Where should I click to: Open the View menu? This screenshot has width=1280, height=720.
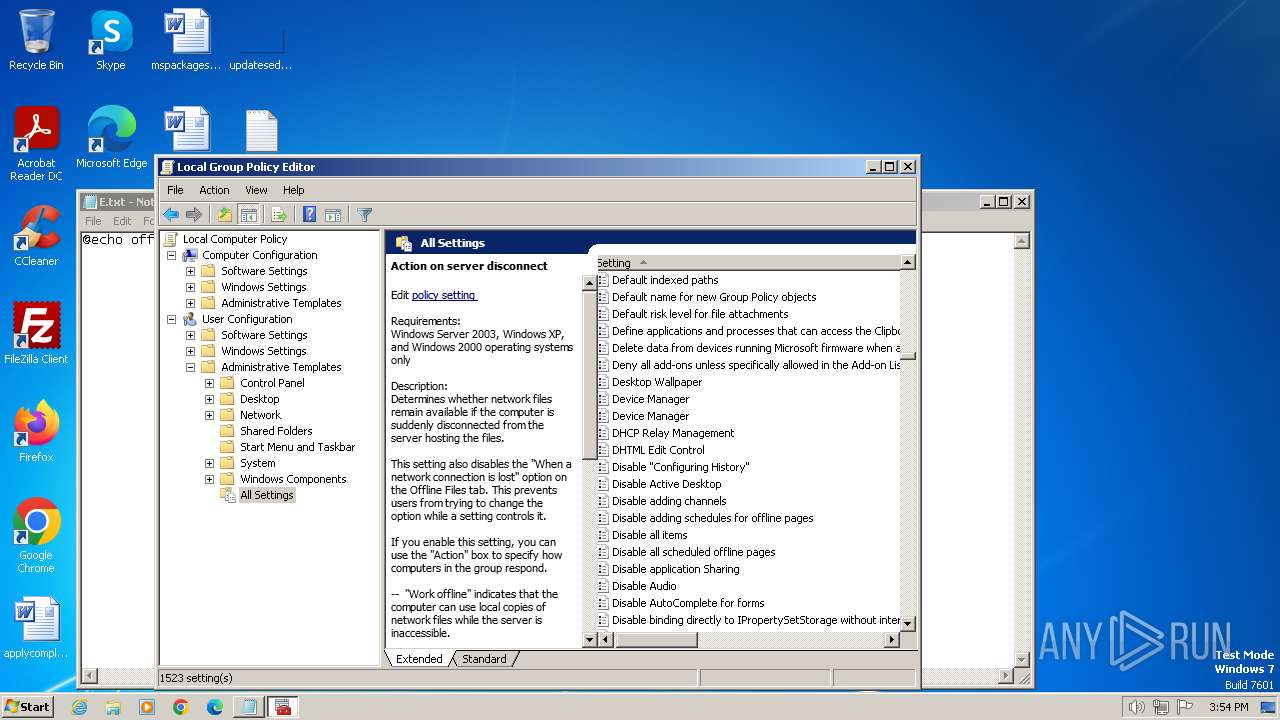[x=256, y=190]
